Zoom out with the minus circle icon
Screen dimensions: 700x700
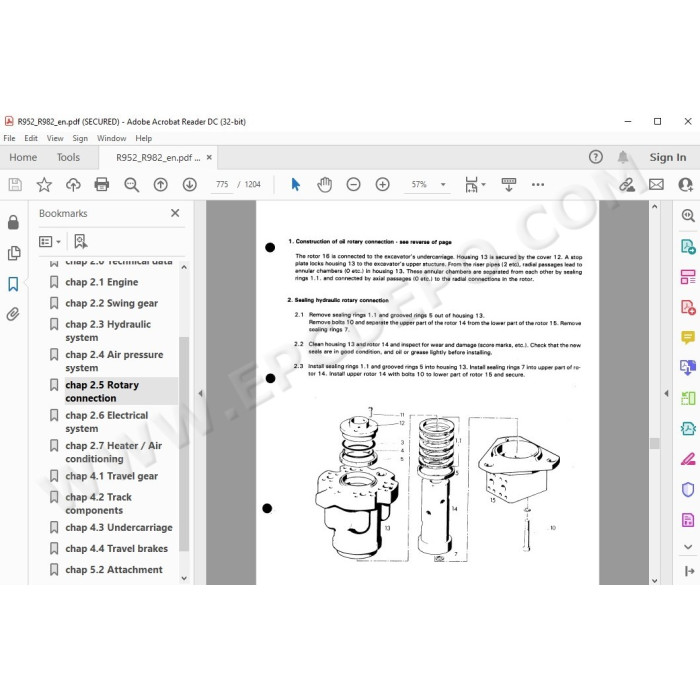pos(354,184)
